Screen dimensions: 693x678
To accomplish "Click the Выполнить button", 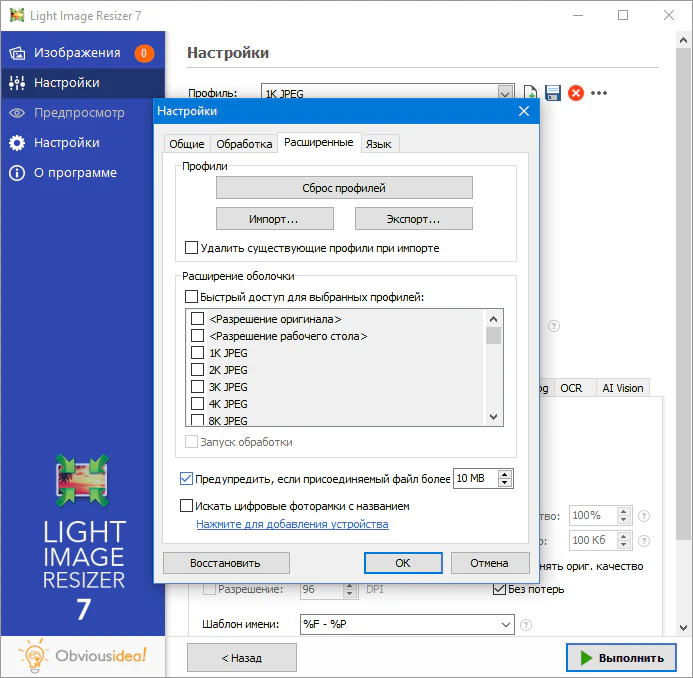I will click(x=621, y=658).
